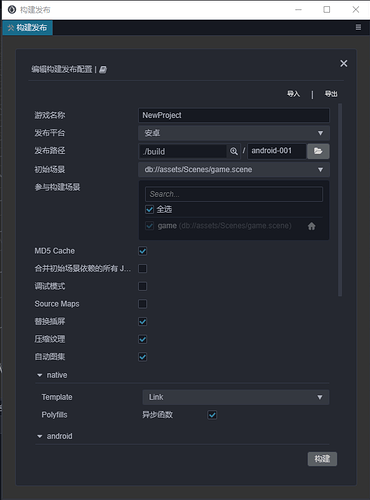Open build folder with folder icon button
The width and height of the screenshot is (370, 500).
coord(318,151)
